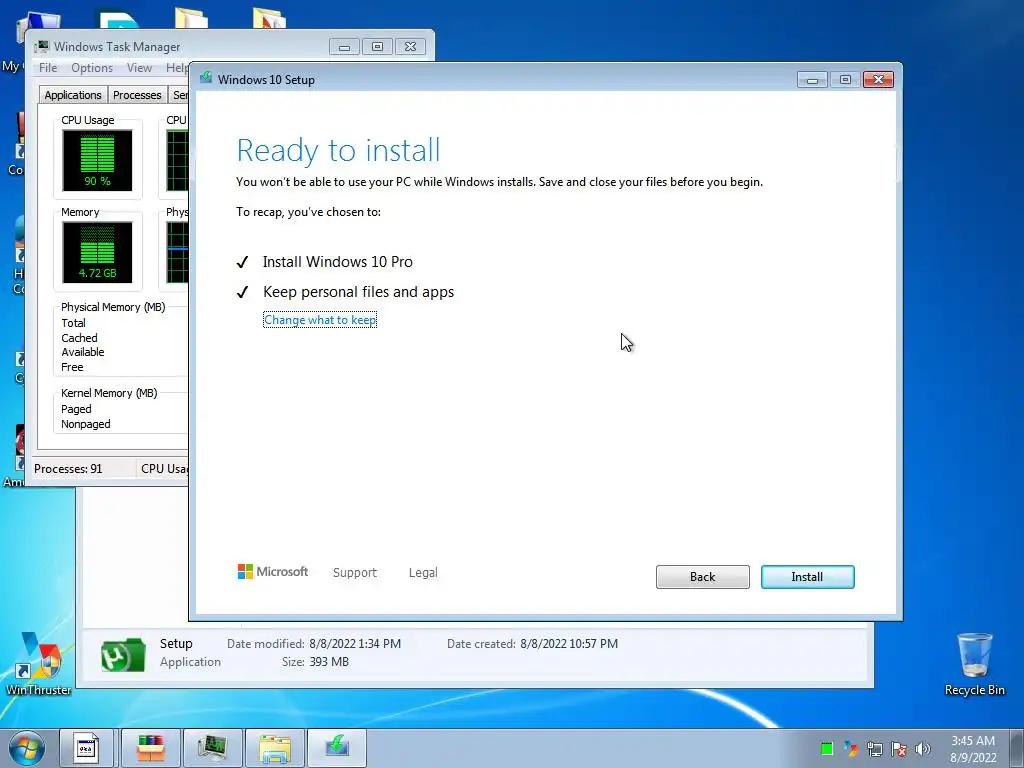
Task: Open the File menu in Task Manager
Action: (48, 68)
